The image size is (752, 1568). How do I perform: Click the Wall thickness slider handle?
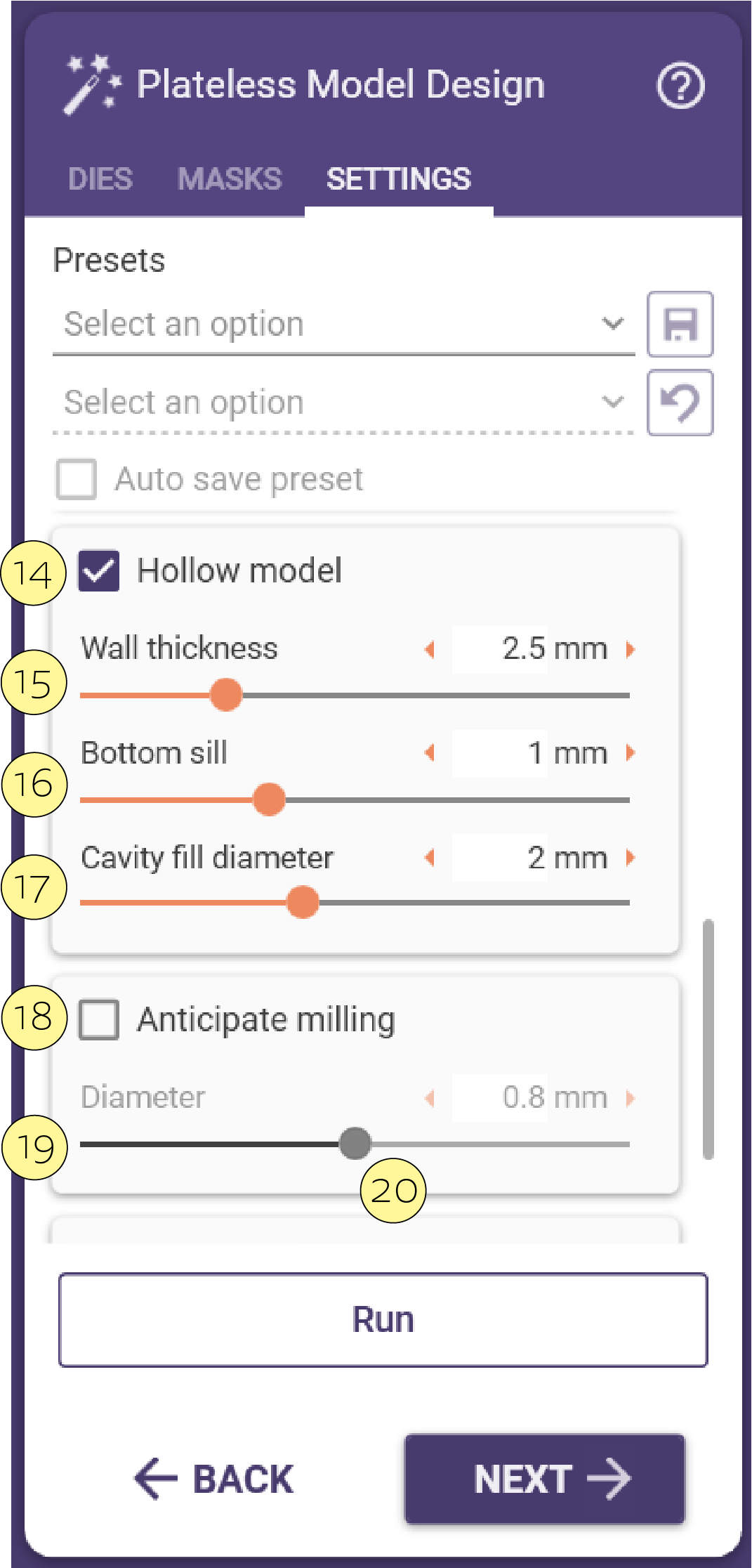(226, 695)
